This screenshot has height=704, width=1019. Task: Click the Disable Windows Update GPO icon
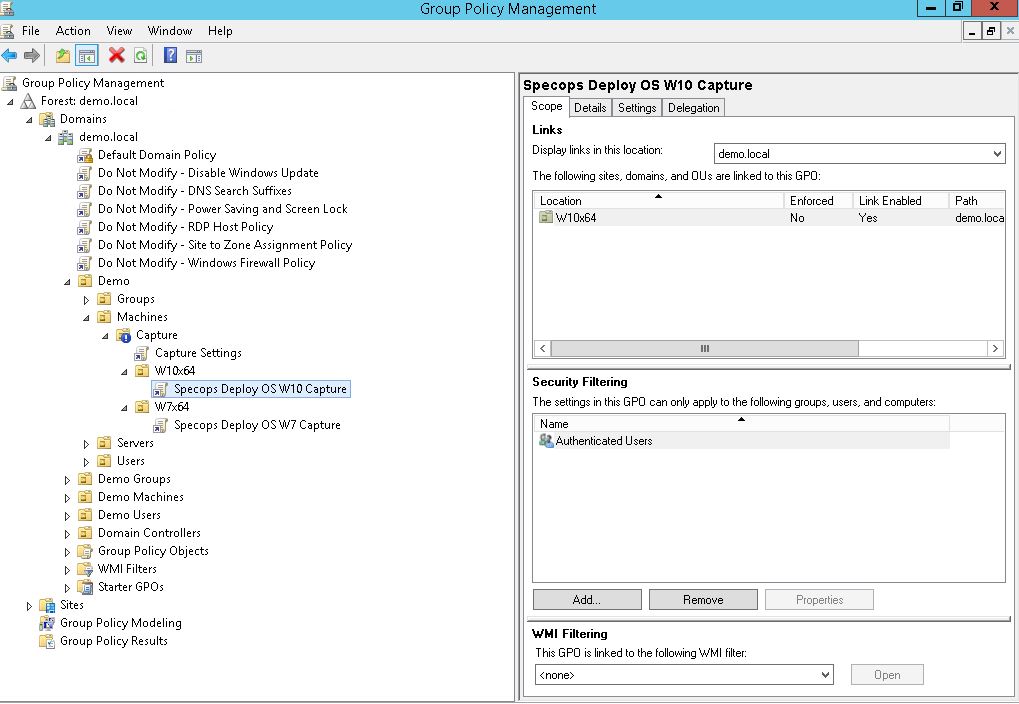[x=84, y=174]
